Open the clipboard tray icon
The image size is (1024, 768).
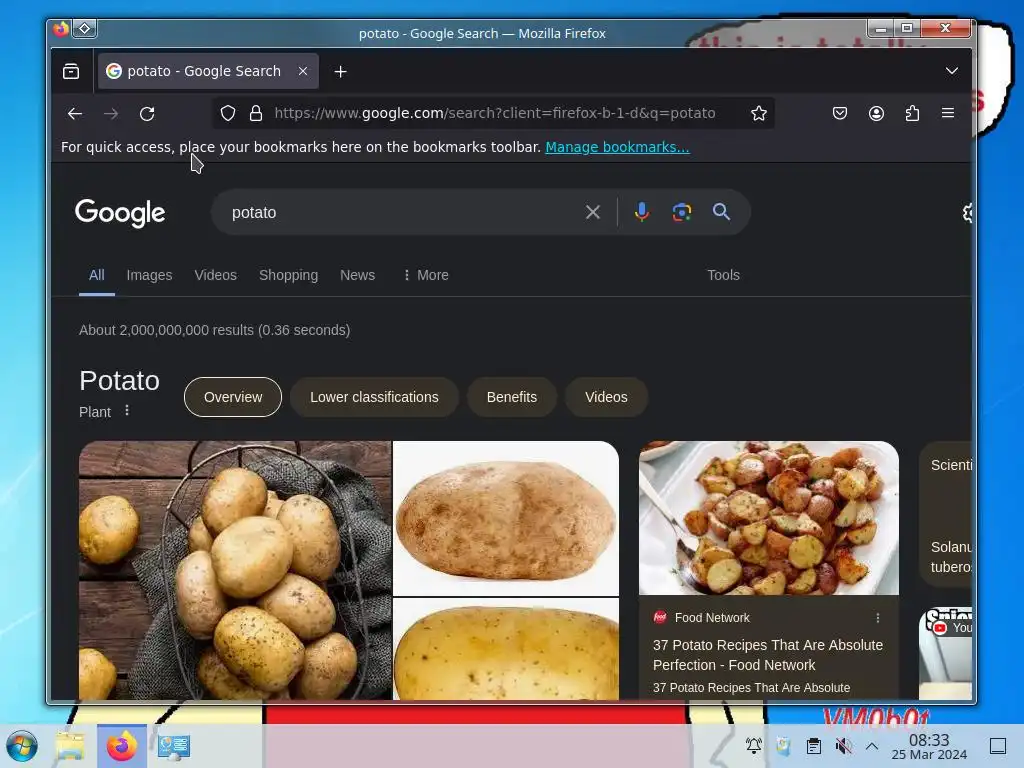coord(813,746)
